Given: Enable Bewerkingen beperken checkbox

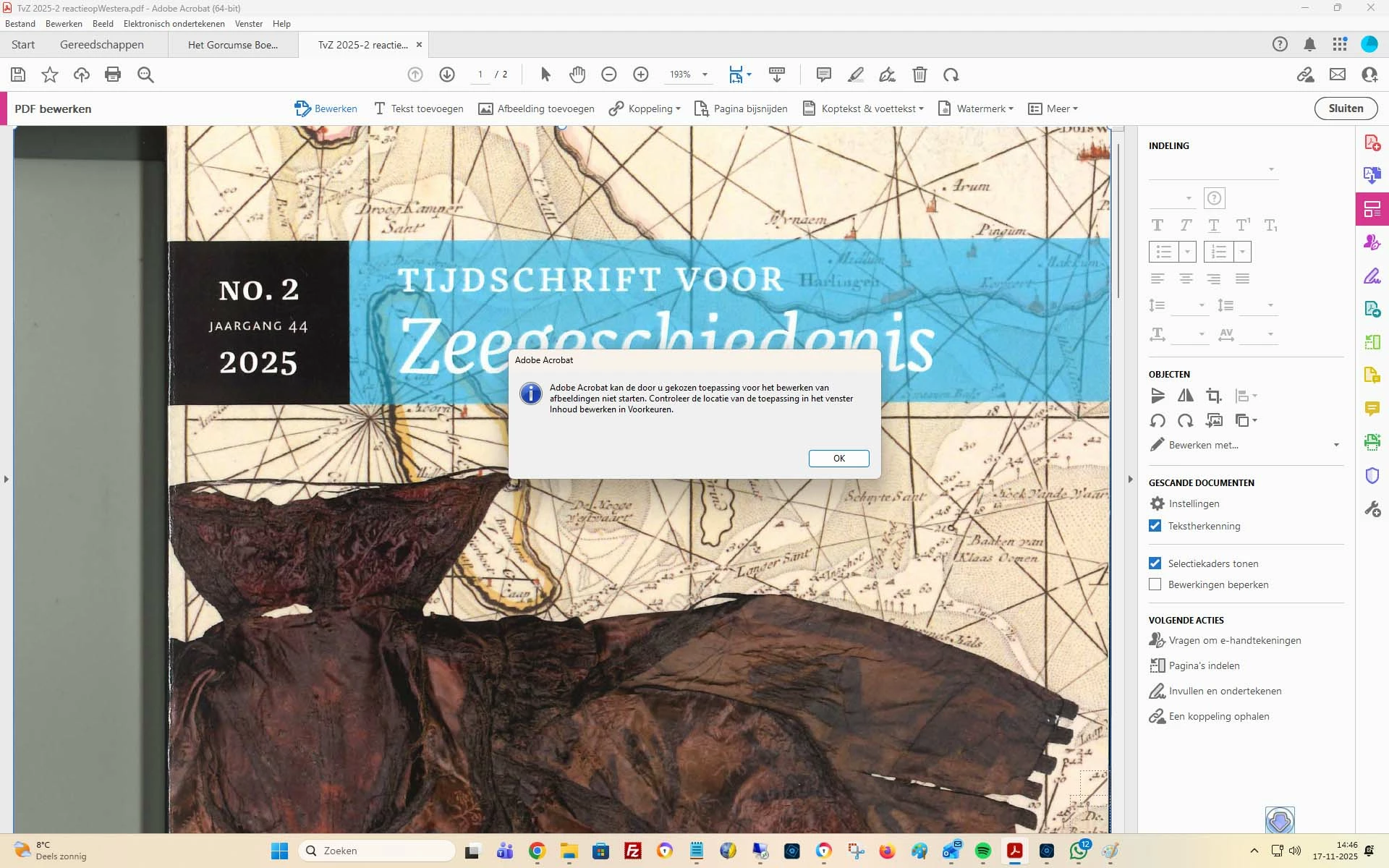Looking at the screenshot, I should pos(1155,584).
